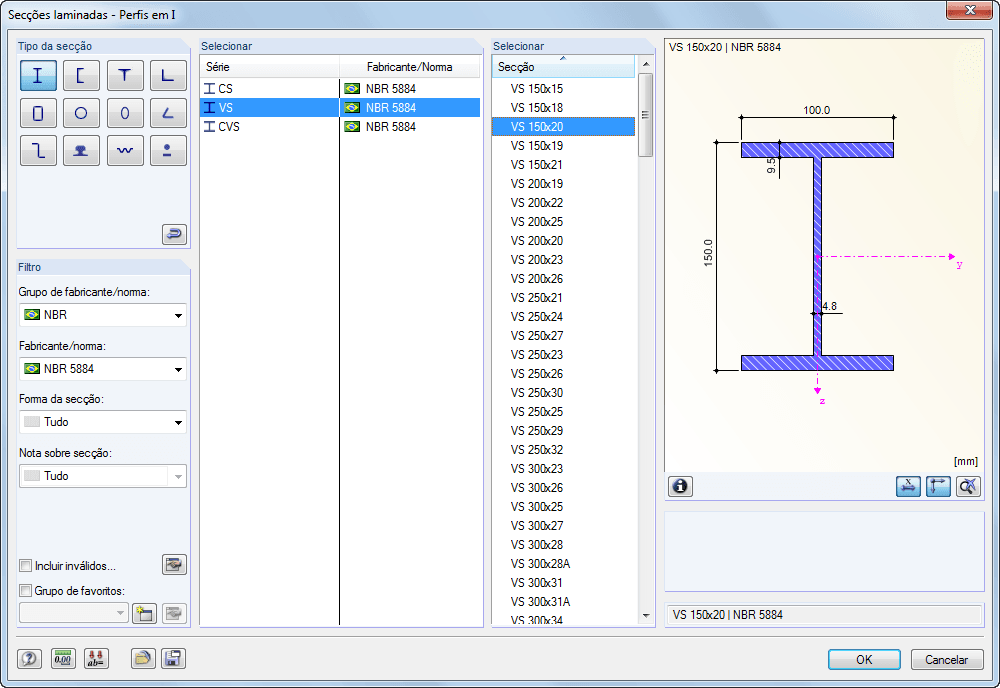Select the rectangular hollow section type icon
1000x688 pixels.
point(38,113)
